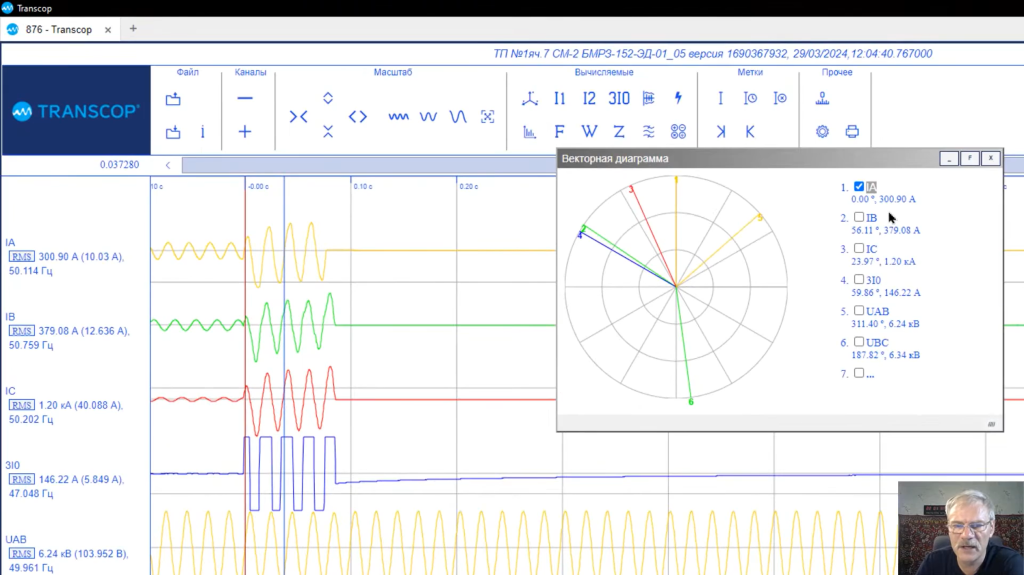Click the recording header text ТП №1яч.7
Screen dimensions: 1024x575
(x=712, y=54)
